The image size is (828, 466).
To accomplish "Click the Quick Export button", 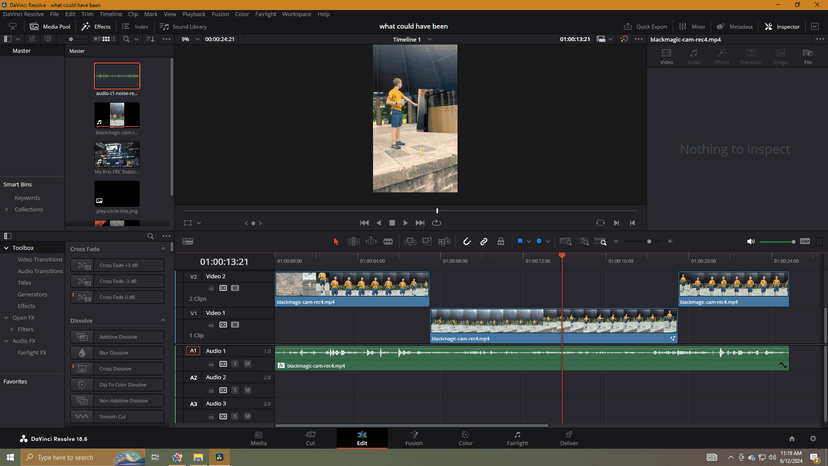I will [646, 27].
